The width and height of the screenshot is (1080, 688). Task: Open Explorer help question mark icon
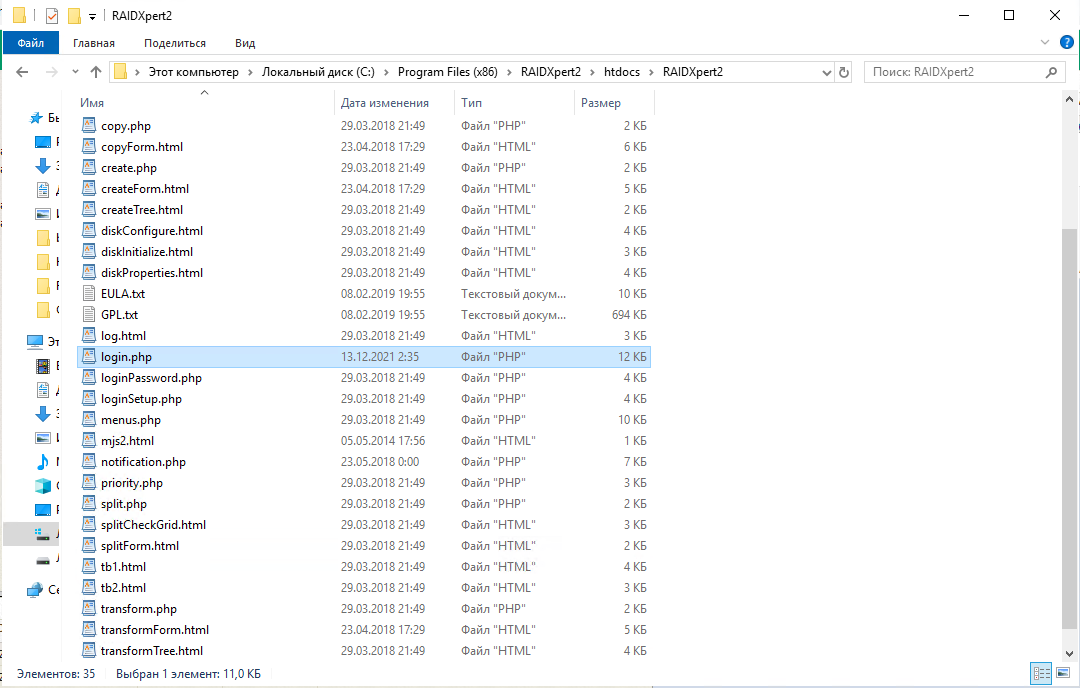1066,43
